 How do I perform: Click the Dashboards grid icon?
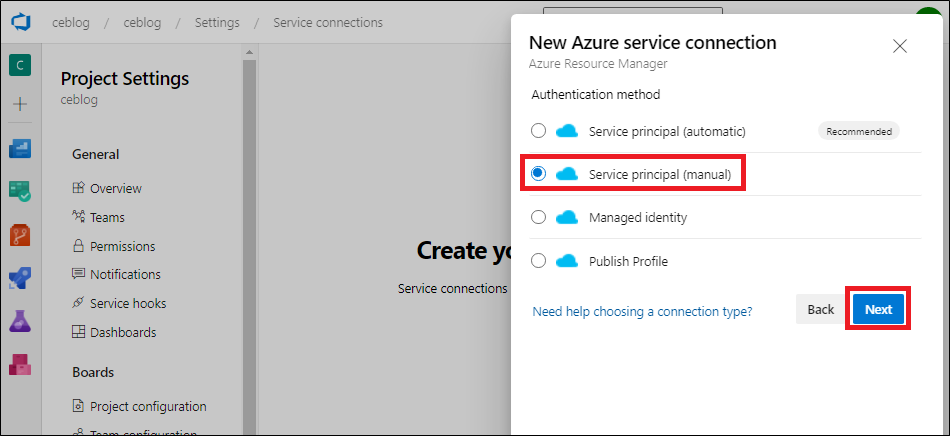(78, 332)
